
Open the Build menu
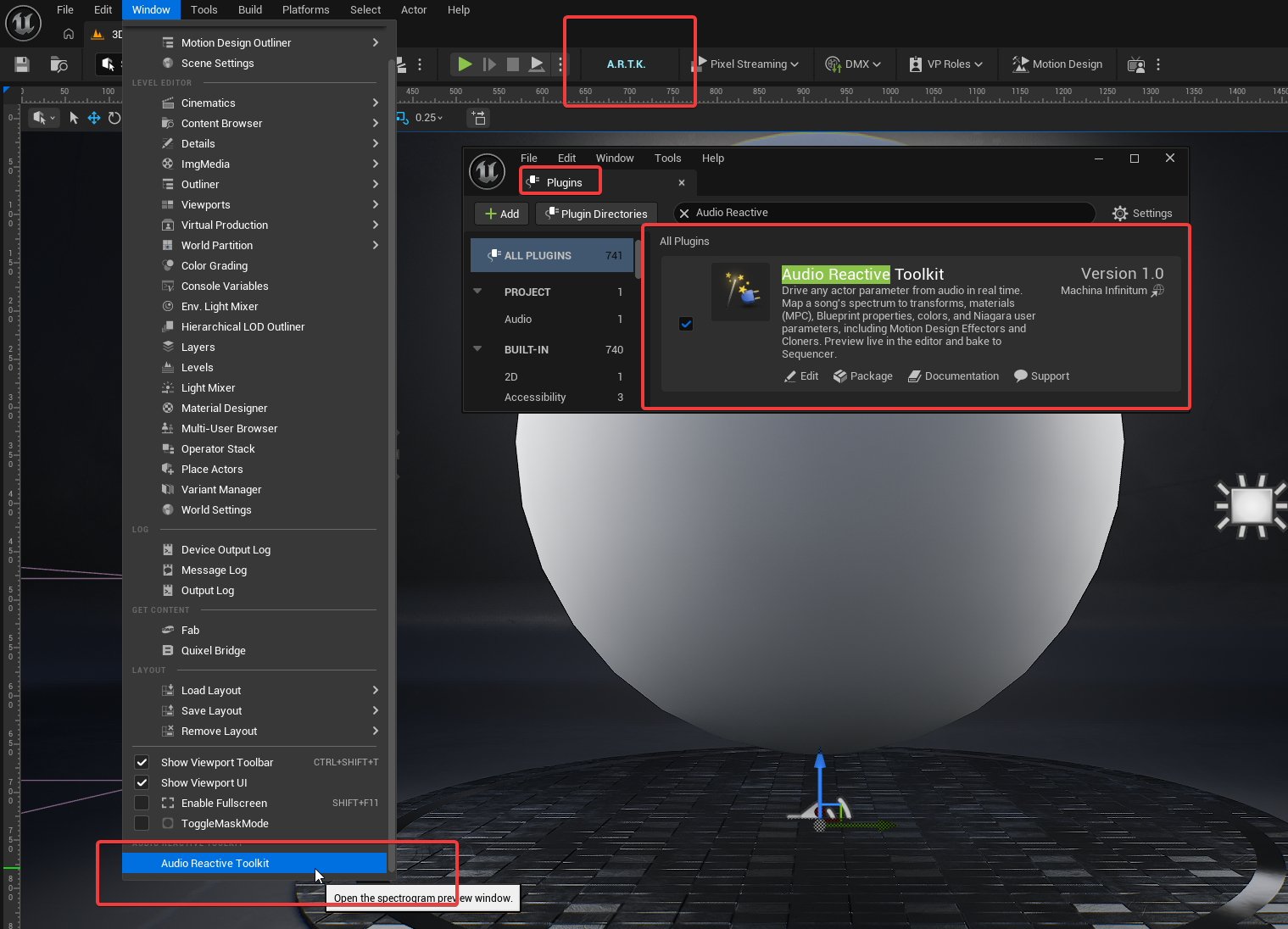[x=250, y=10]
